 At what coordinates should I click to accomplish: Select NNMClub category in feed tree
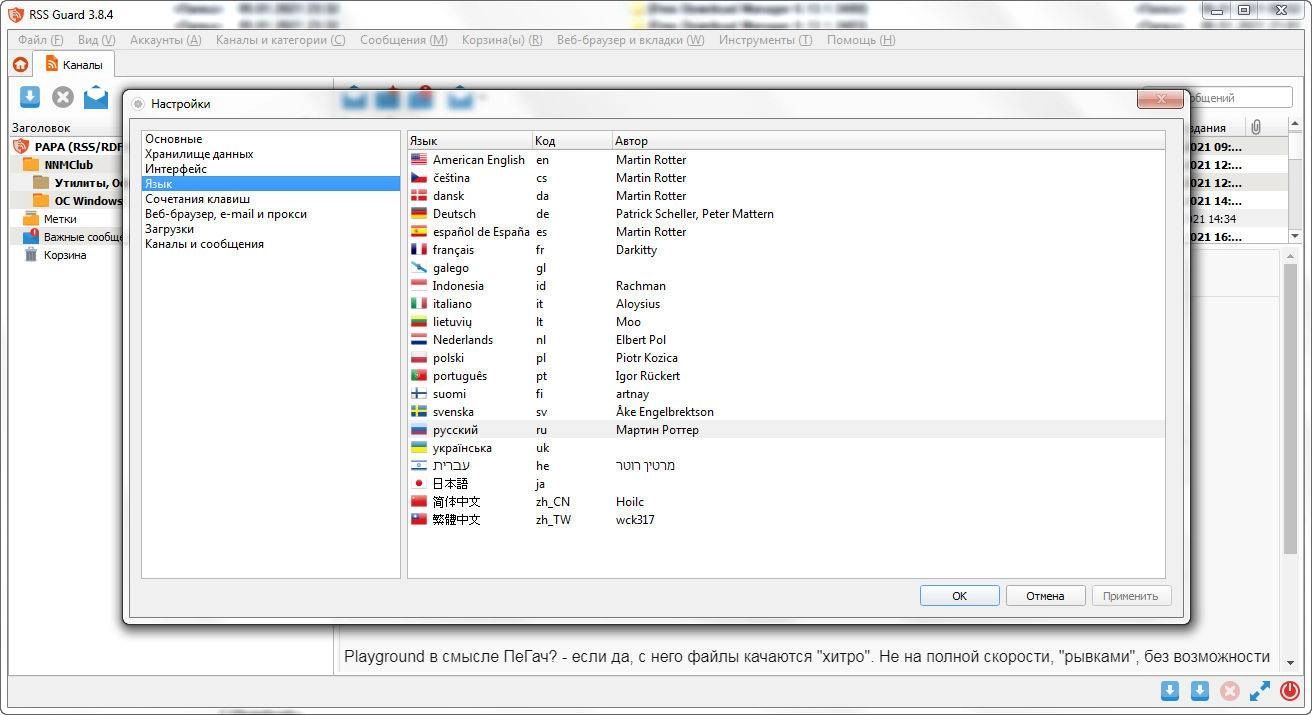(x=68, y=164)
